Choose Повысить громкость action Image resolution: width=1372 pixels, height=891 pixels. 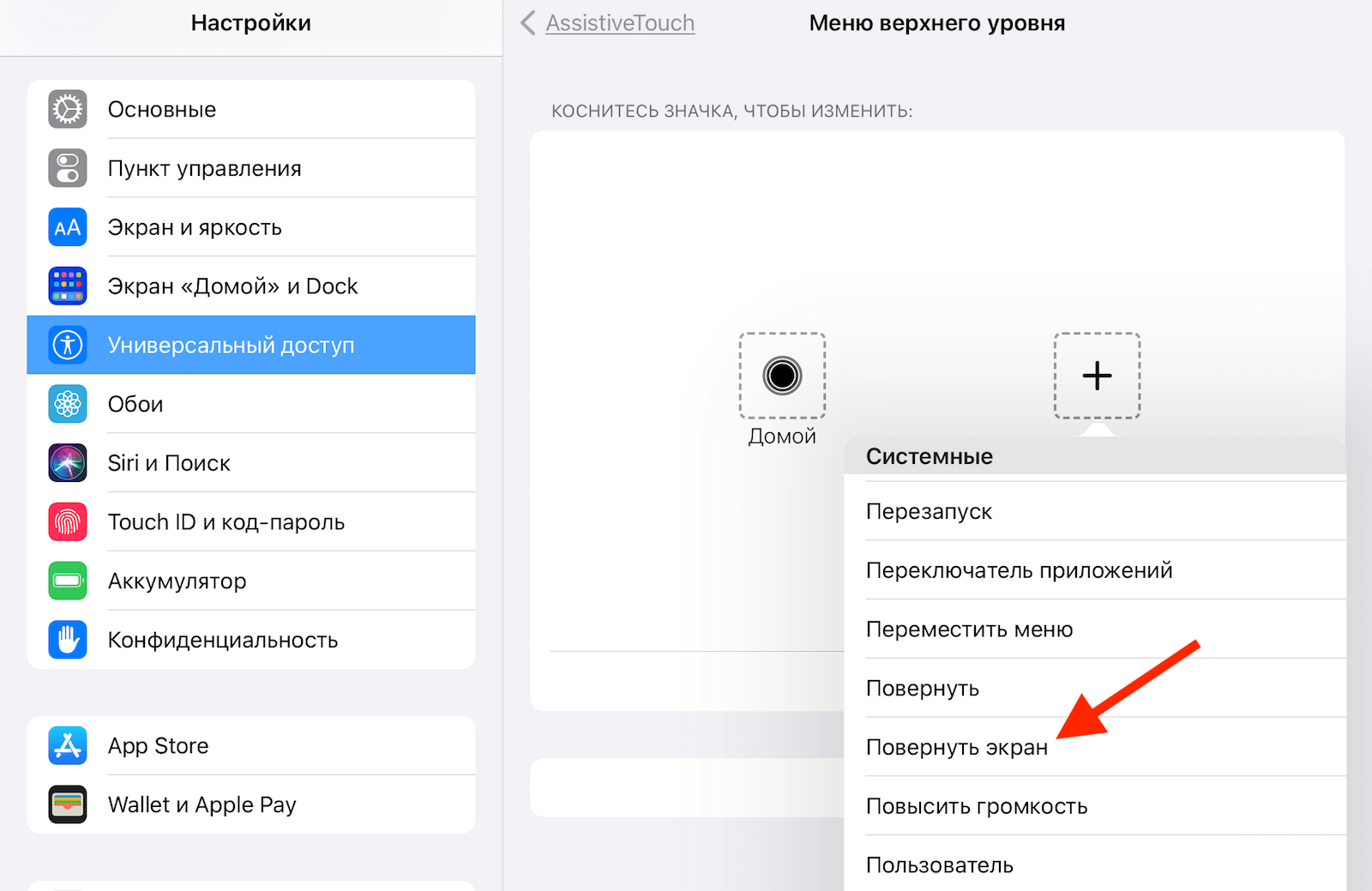(976, 807)
